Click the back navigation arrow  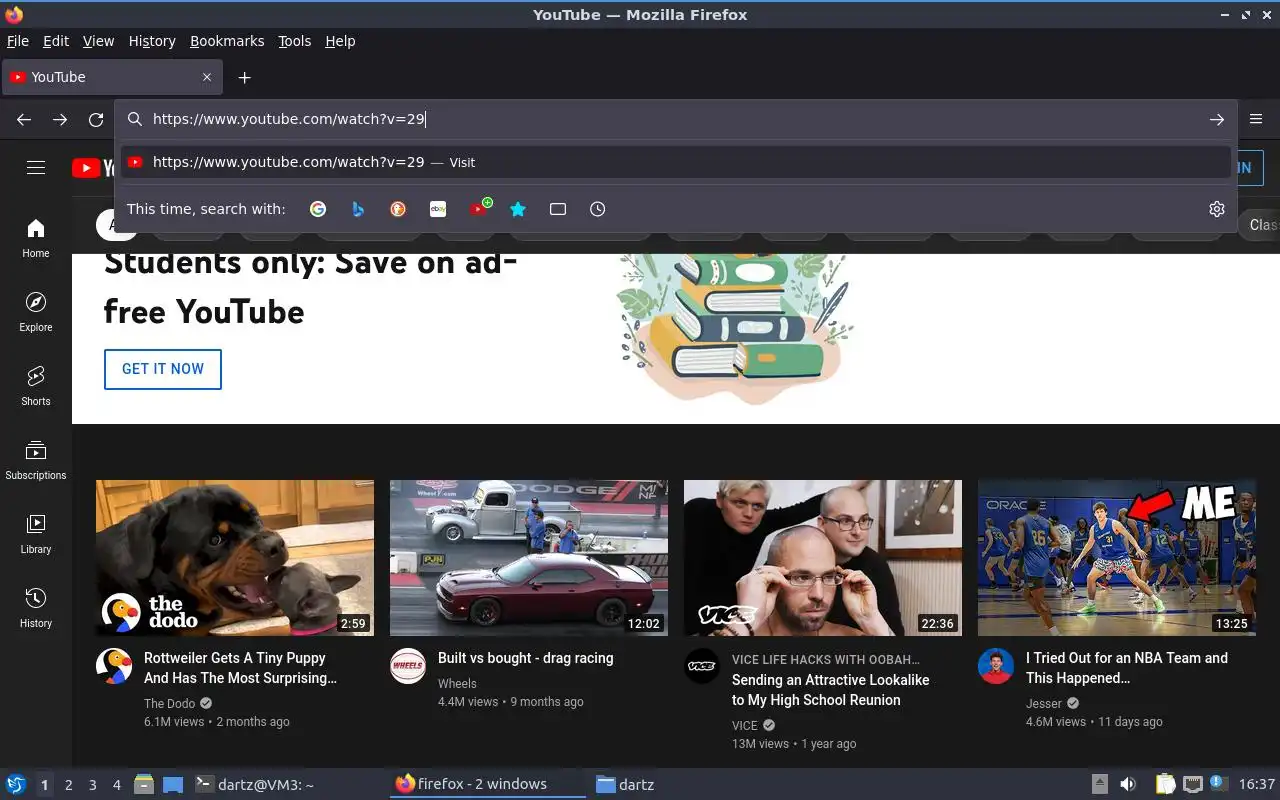coord(24,119)
